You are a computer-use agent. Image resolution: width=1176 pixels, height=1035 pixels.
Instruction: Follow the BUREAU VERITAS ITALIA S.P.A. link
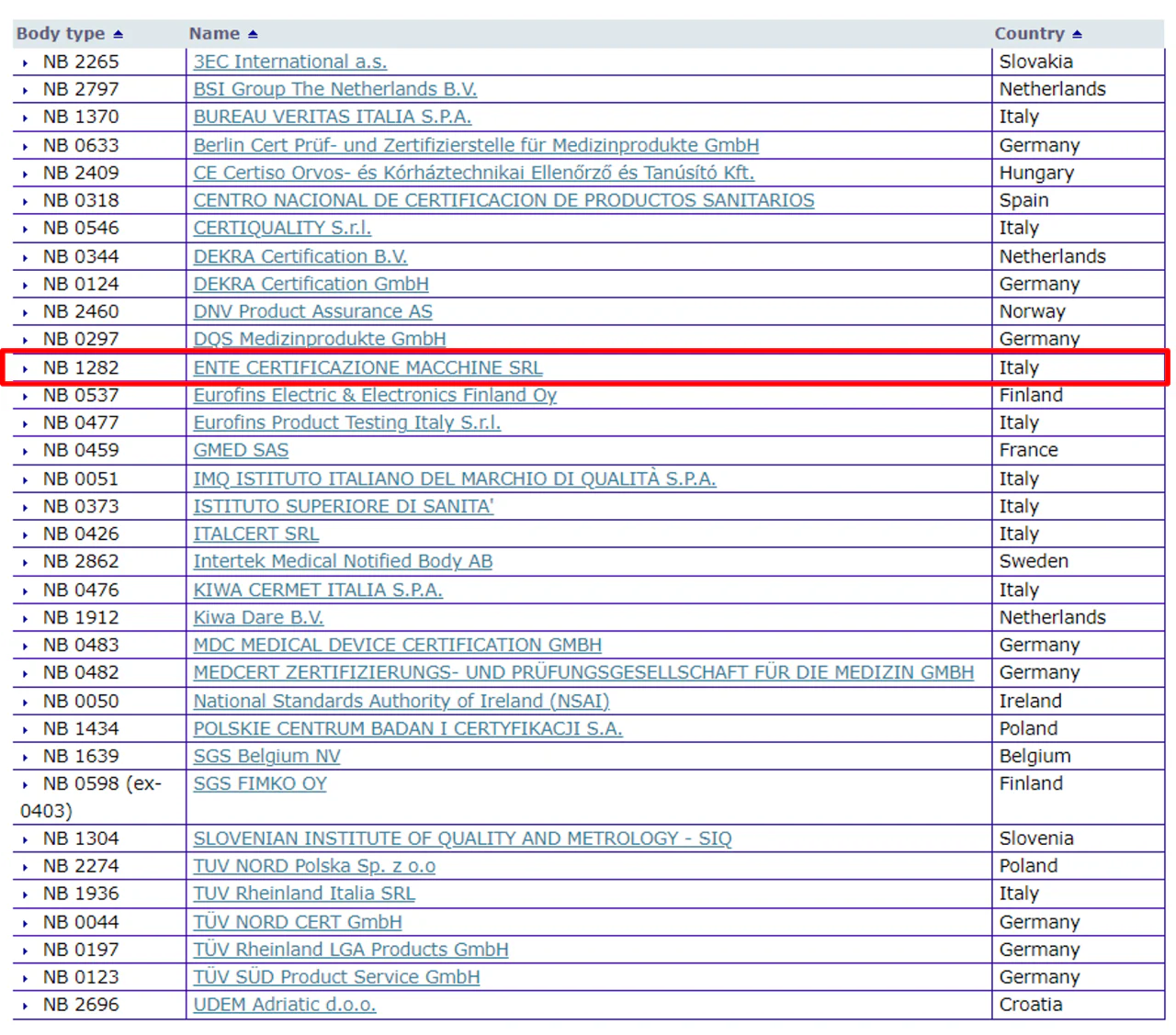click(x=333, y=117)
